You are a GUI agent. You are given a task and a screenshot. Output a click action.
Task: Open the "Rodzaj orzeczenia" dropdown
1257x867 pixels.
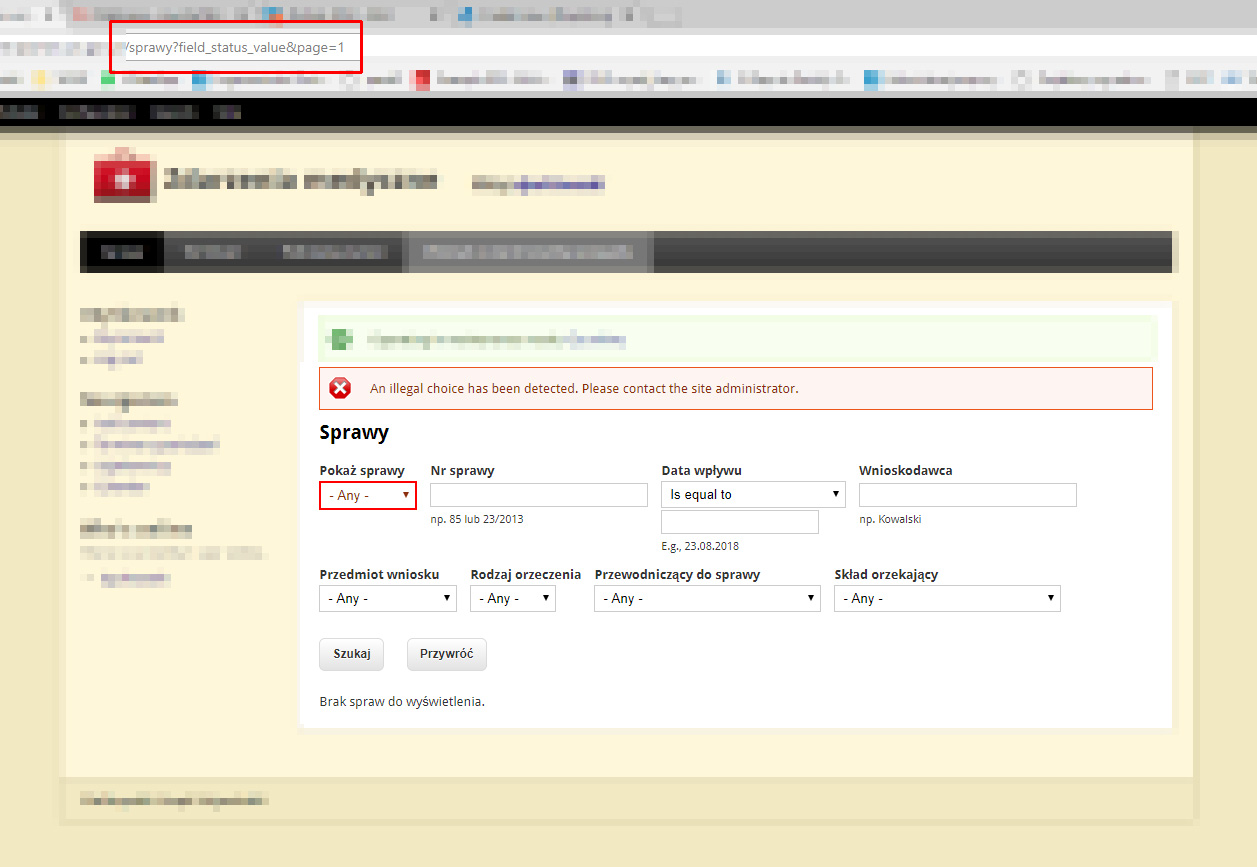tap(512, 598)
